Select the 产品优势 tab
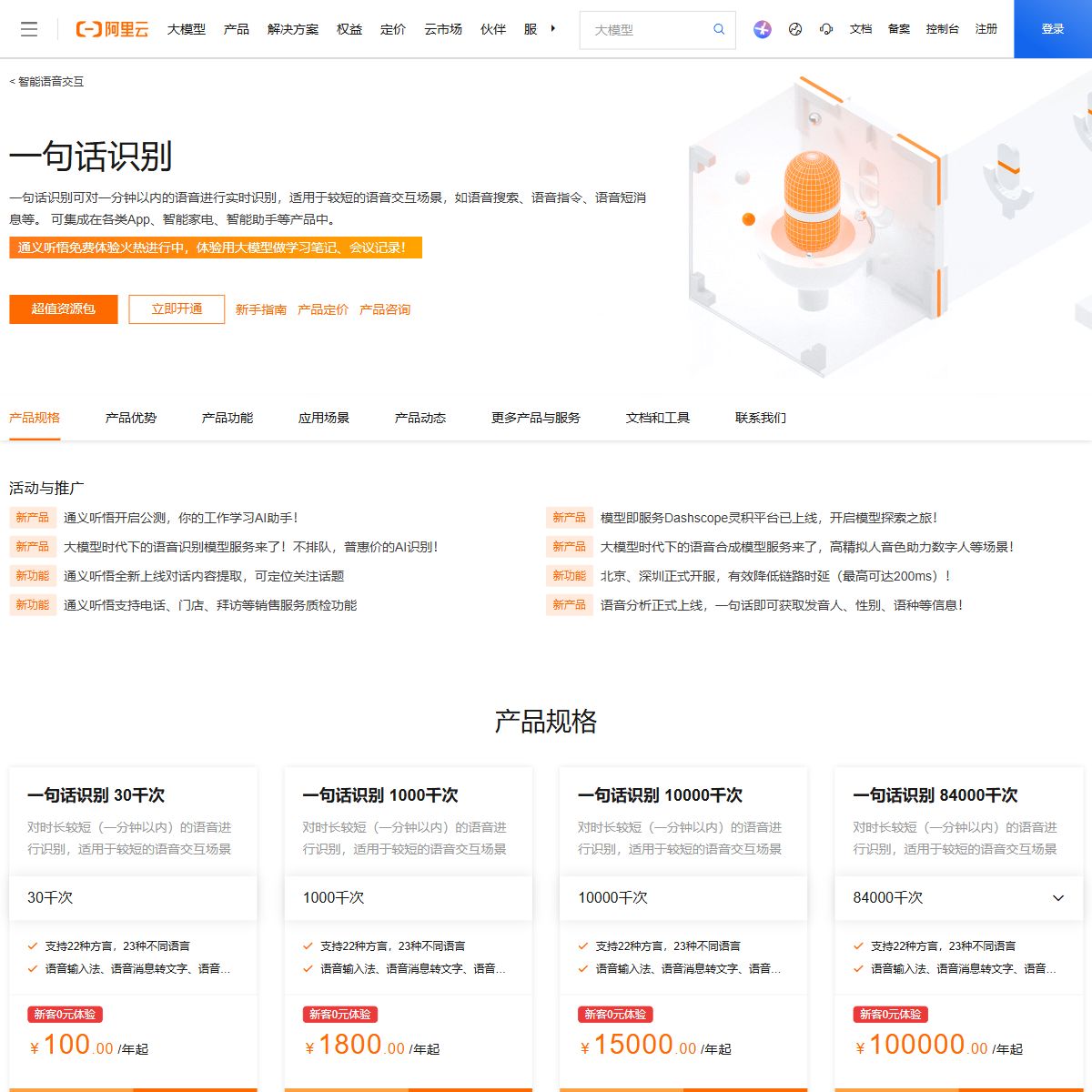 point(131,418)
